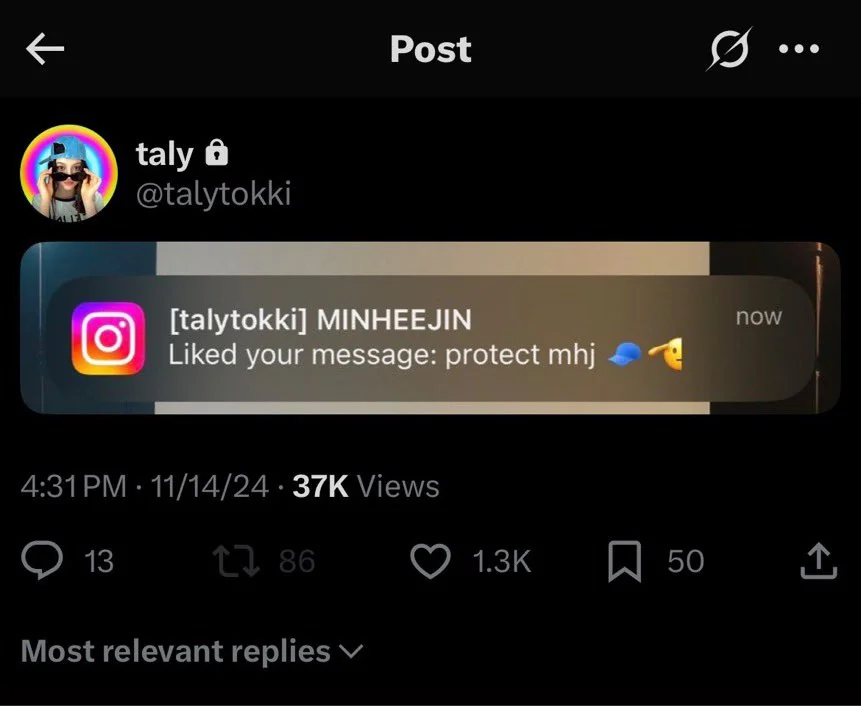Bookmark the post with the bookmark icon

tap(625, 561)
